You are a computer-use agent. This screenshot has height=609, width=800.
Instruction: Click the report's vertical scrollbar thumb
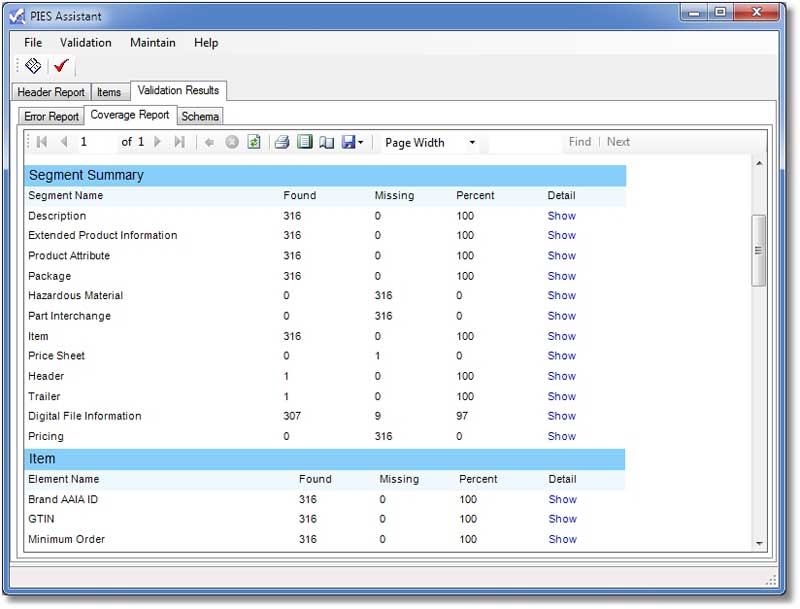coord(759,250)
